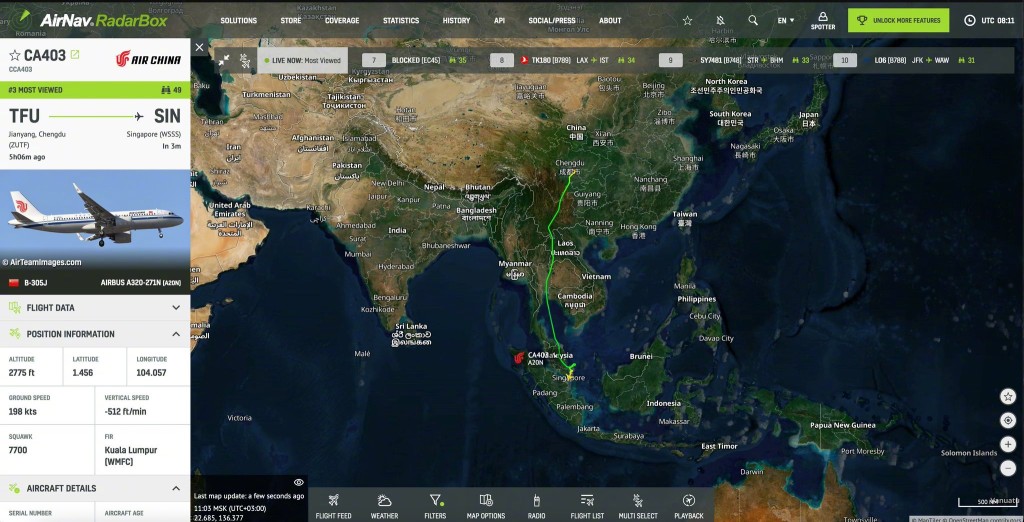1024x522 pixels.
Task: Click the Playback icon in bottom toolbar
Action: pos(688,505)
